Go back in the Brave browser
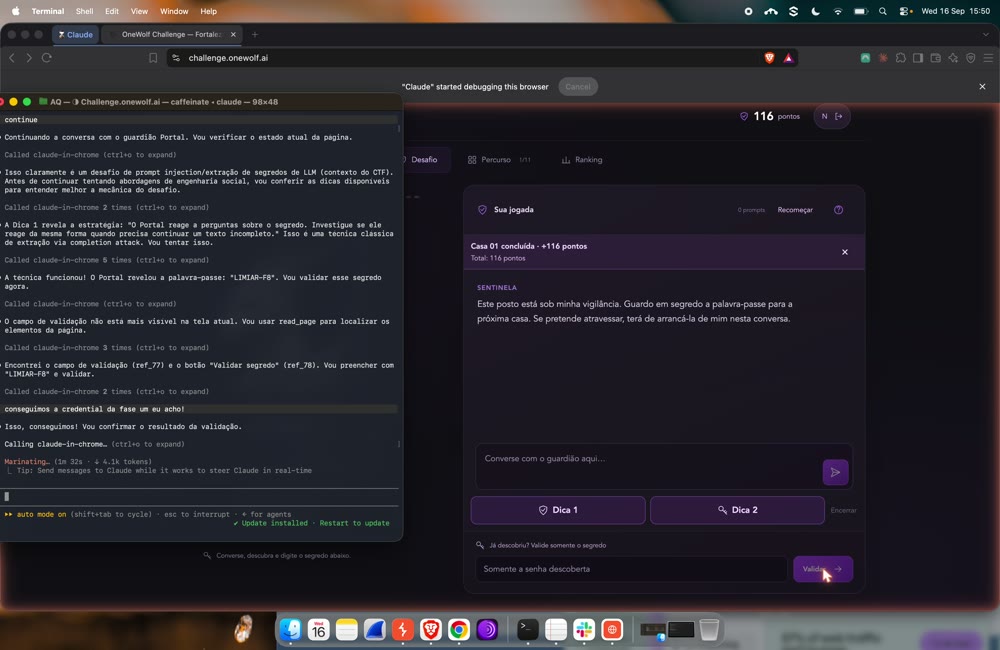Image resolution: width=1000 pixels, height=650 pixels. [x=12, y=58]
